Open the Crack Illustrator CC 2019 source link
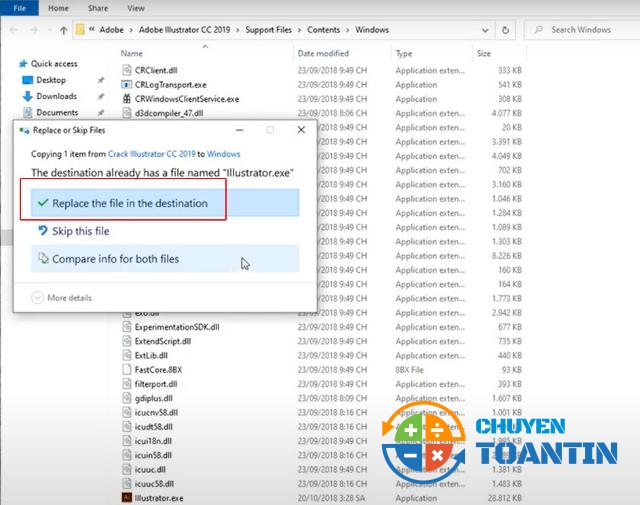The image size is (640, 505). 151,154
